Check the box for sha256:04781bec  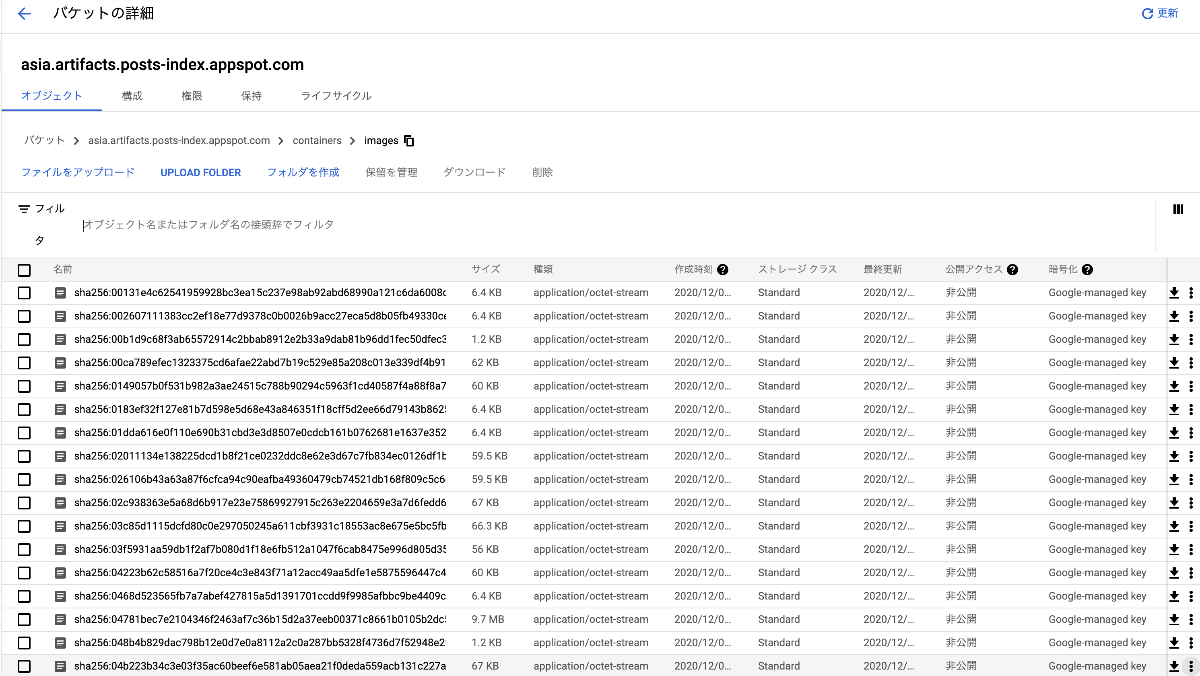25,620
